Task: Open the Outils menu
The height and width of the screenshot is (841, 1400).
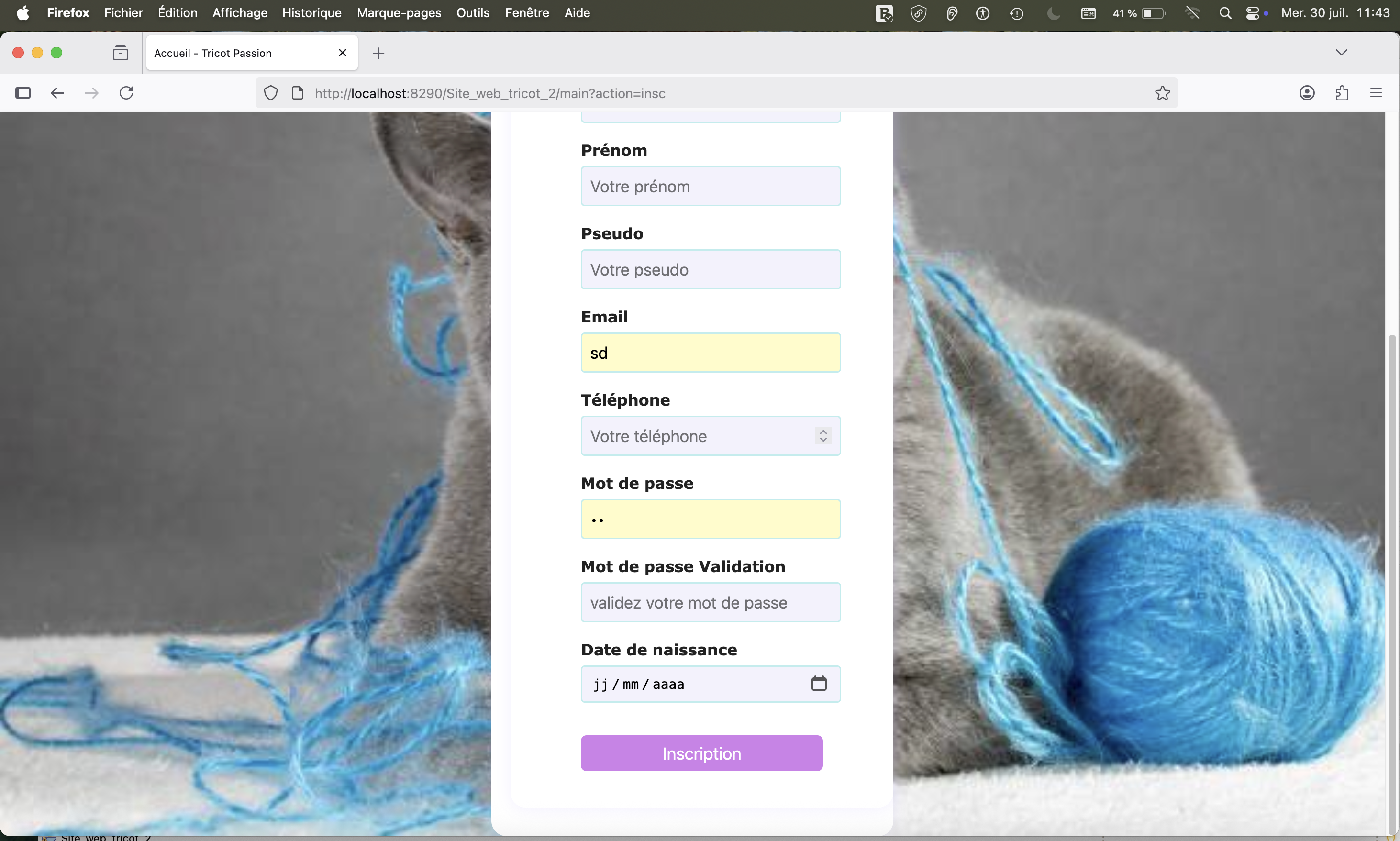Action: [x=473, y=12]
